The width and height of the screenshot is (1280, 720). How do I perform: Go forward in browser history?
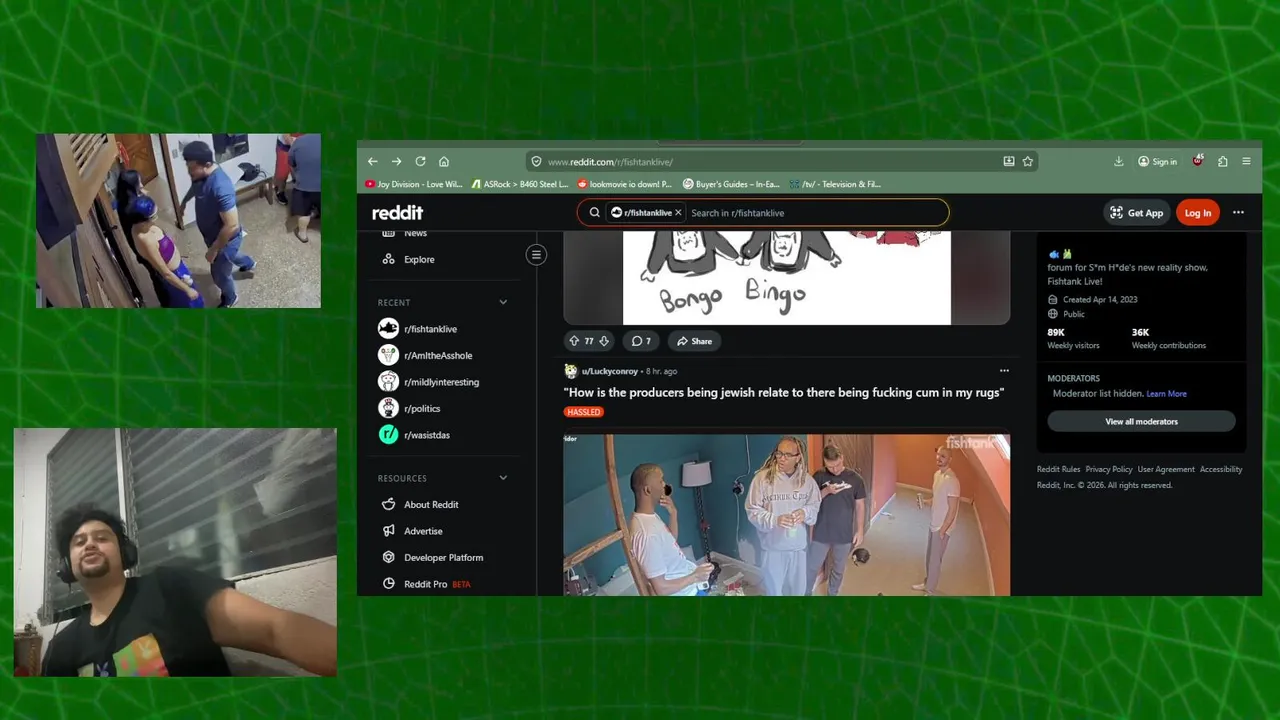[396, 161]
